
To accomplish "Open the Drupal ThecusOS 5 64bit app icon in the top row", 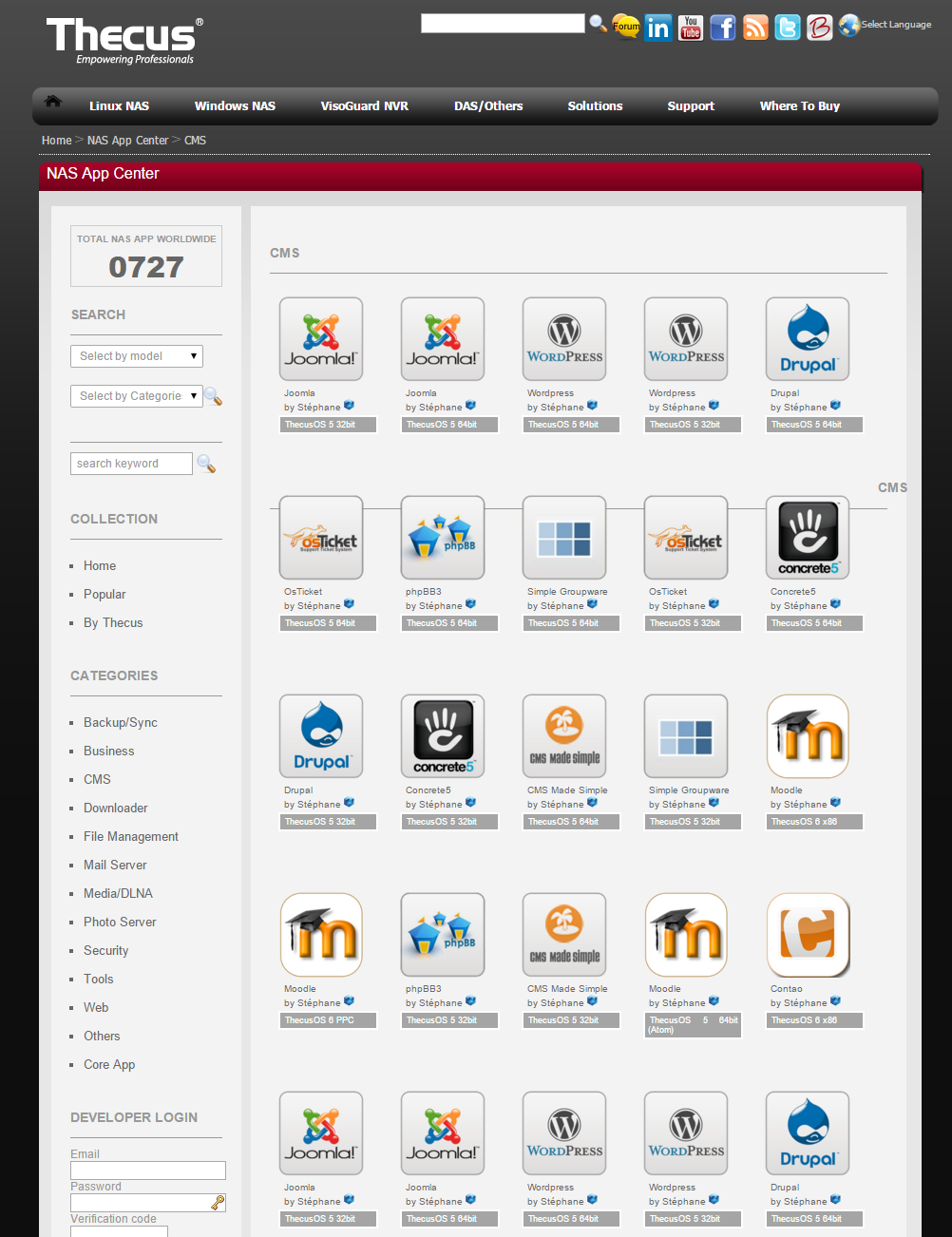I will point(808,339).
